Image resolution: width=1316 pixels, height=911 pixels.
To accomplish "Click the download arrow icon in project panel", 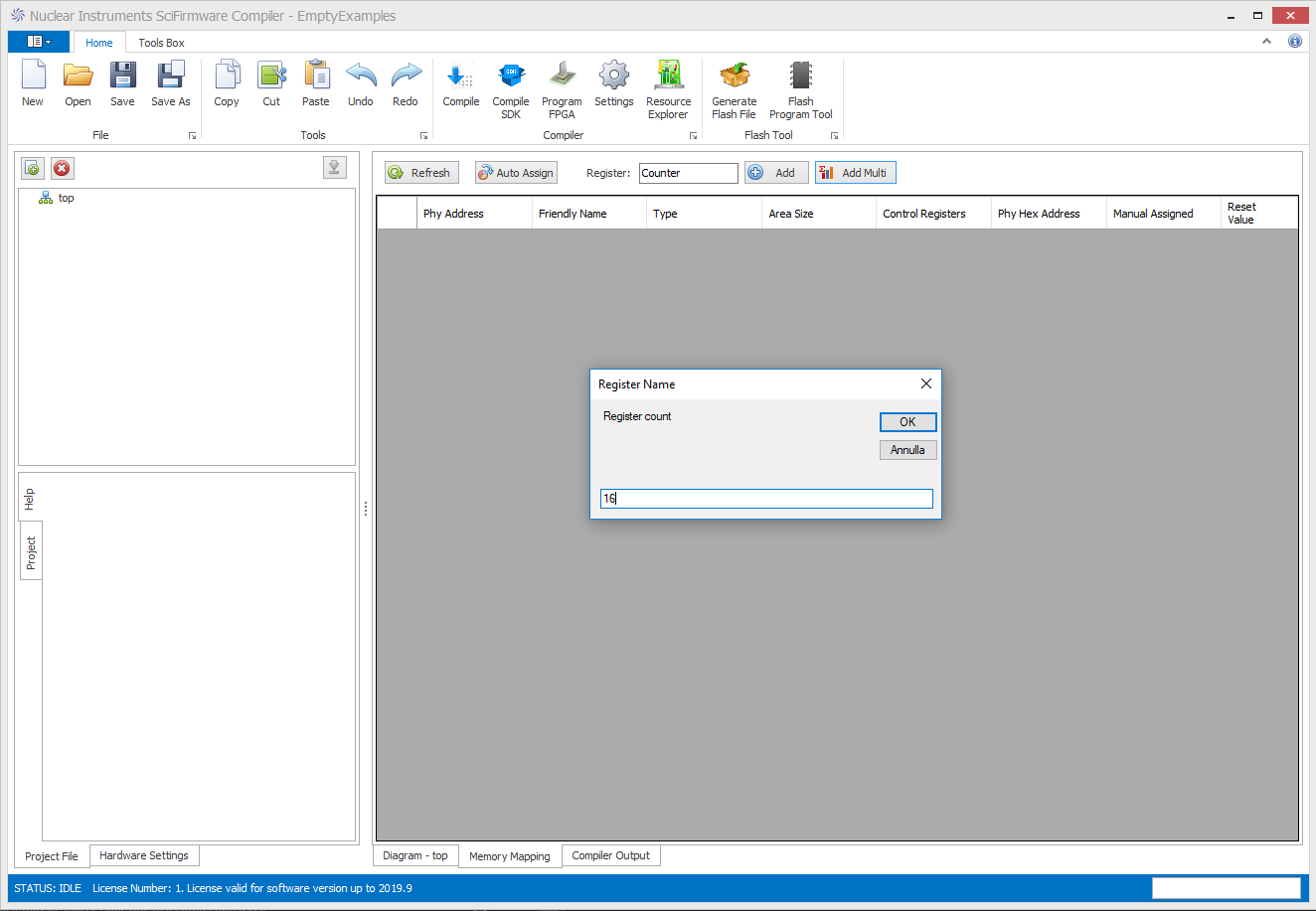I will click(x=335, y=168).
